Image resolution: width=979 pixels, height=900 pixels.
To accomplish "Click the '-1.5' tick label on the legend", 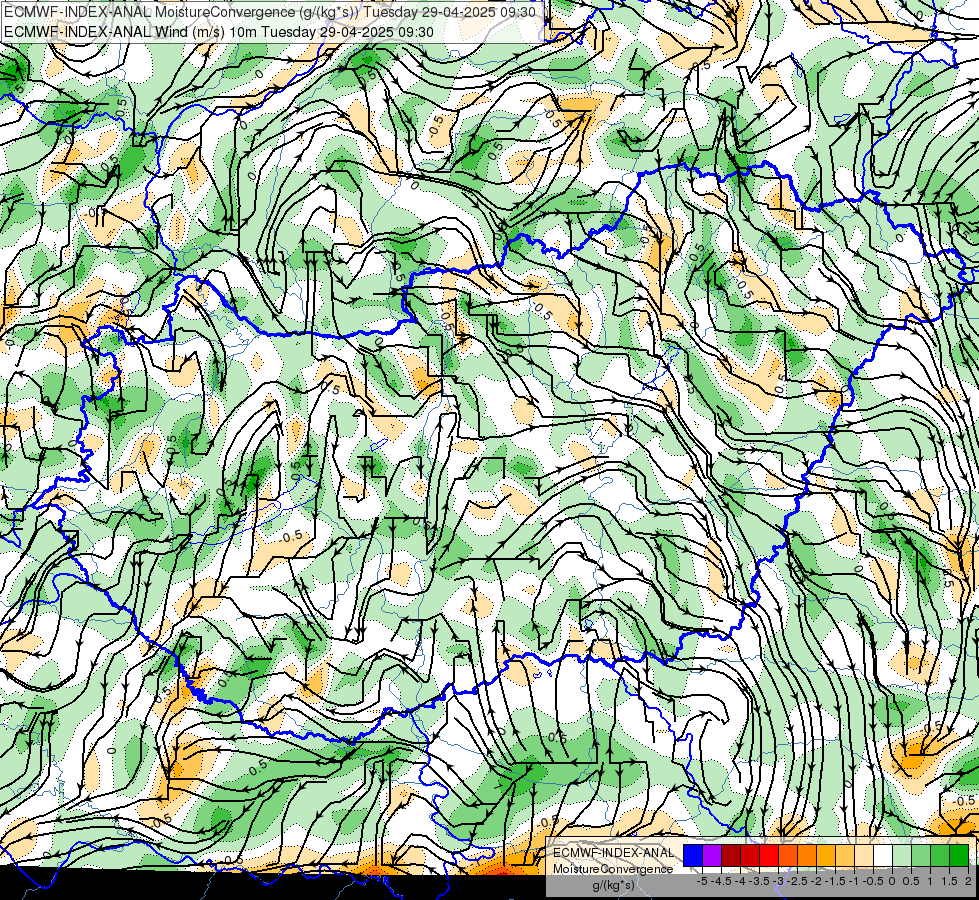I will pyautogui.click(x=835, y=881).
